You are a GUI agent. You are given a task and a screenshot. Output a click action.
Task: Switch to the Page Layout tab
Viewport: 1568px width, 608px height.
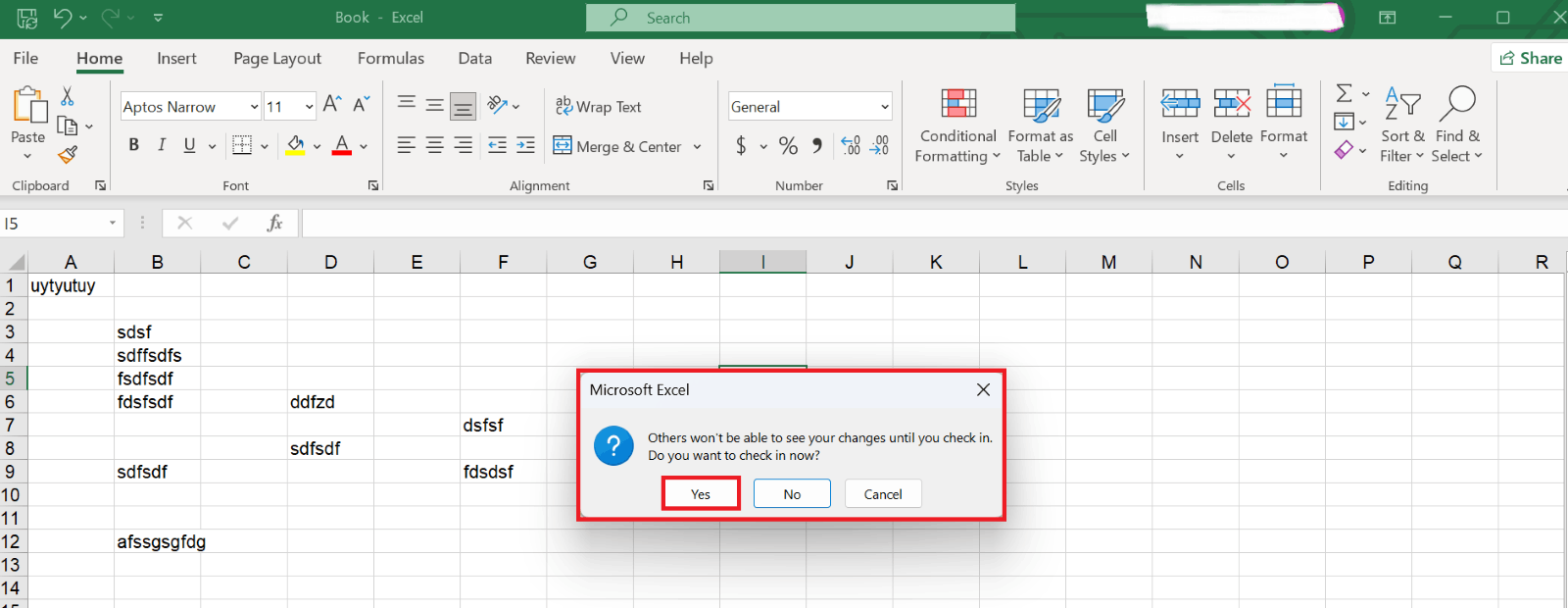277,58
